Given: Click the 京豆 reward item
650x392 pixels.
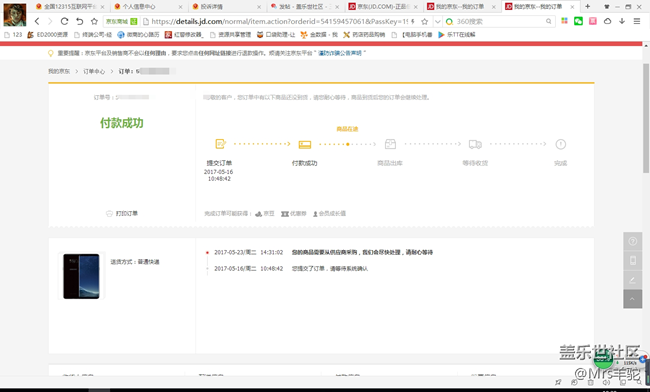Looking at the screenshot, I should (x=265, y=213).
